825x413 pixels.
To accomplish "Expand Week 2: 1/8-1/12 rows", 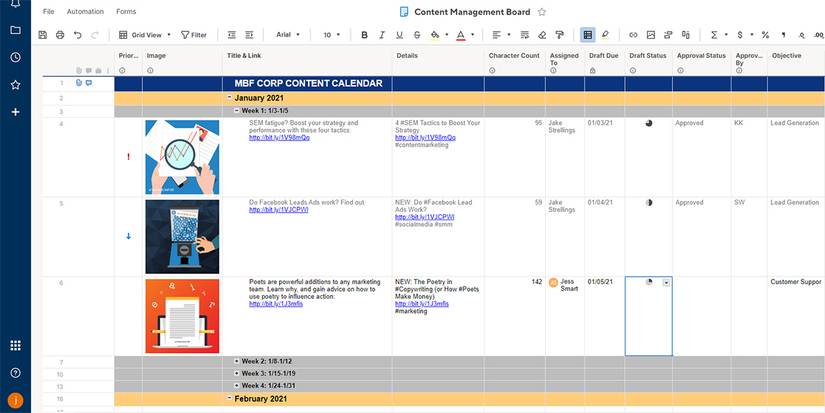I will [x=236, y=361].
